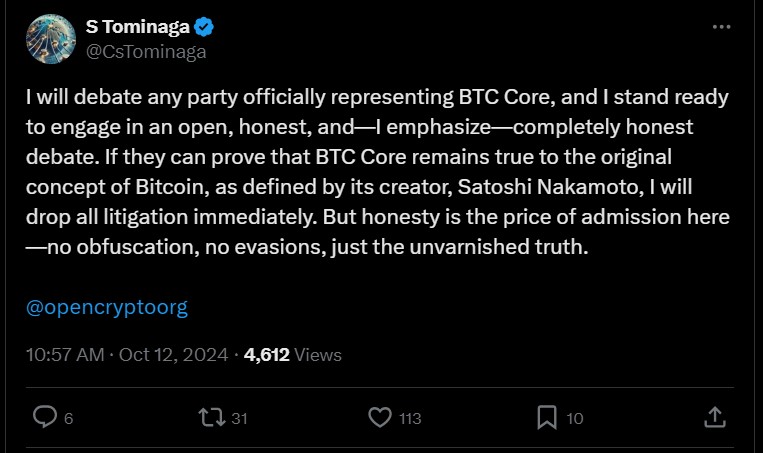Open the @CsTominaga handle link
Screen dimensions: 763x453
click(x=146, y=52)
